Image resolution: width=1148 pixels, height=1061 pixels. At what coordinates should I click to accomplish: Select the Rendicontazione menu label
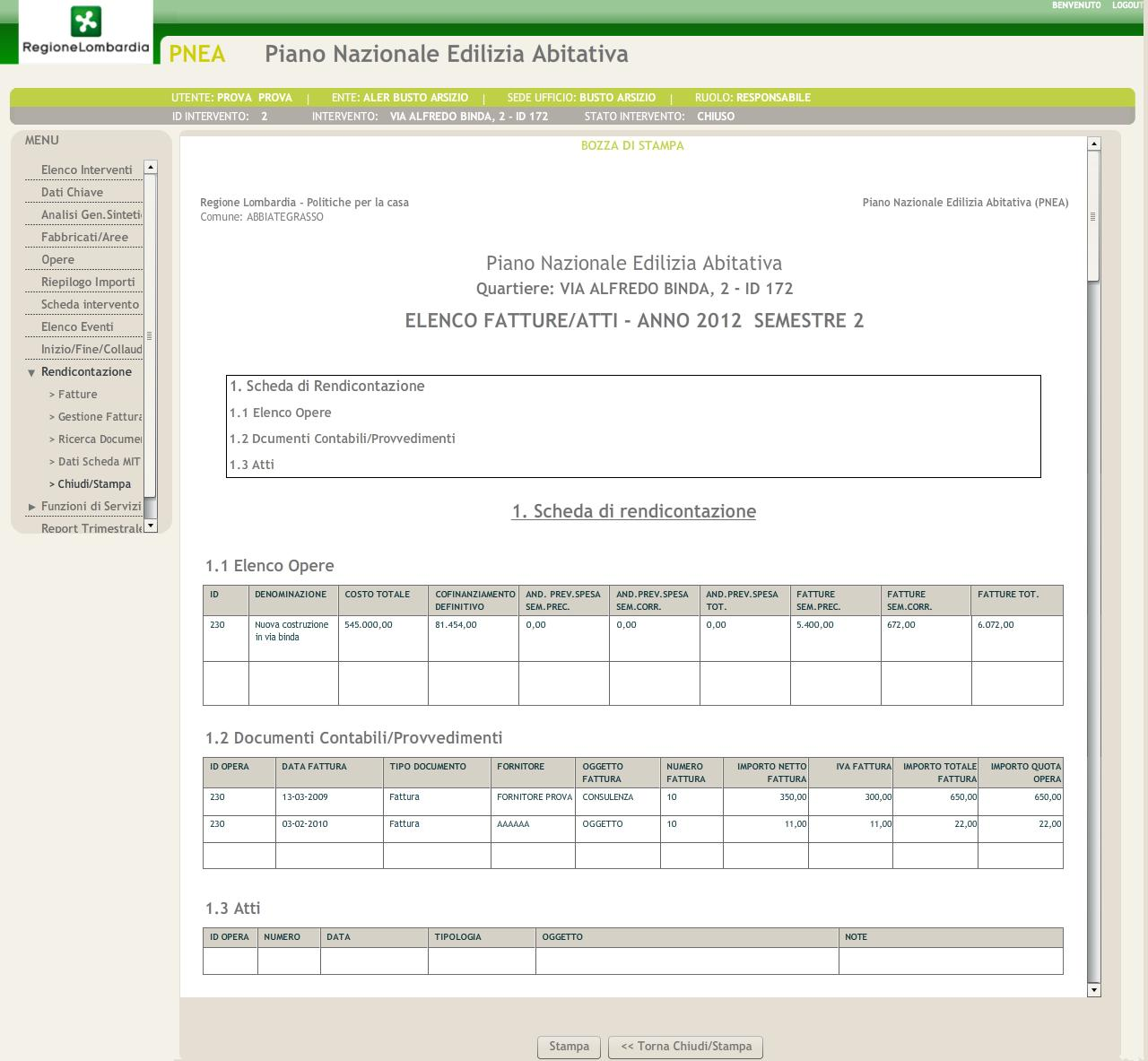tap(86, 371)
